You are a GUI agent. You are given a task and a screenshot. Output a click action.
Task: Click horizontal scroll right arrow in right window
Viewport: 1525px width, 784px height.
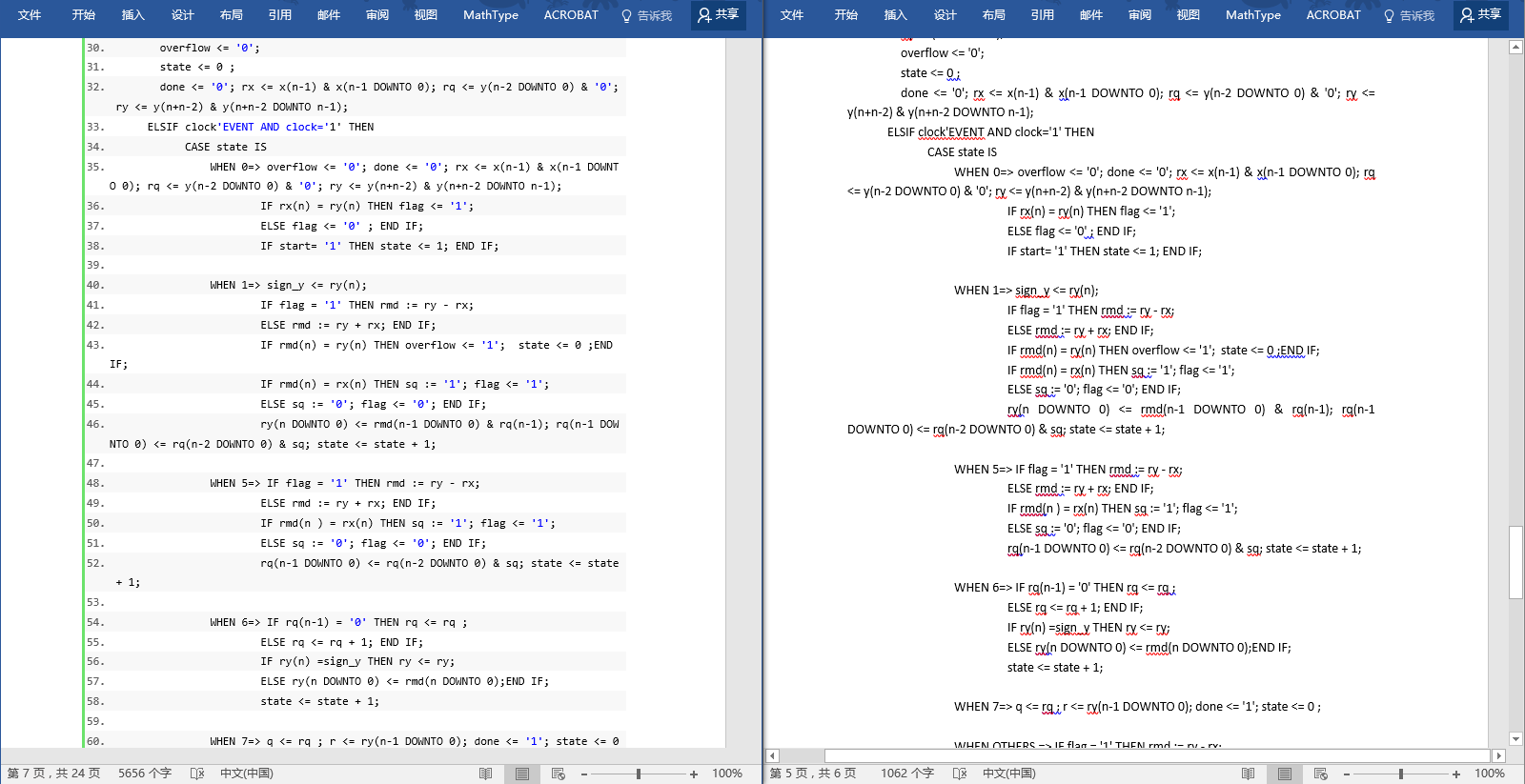(x=1499, y=755)
